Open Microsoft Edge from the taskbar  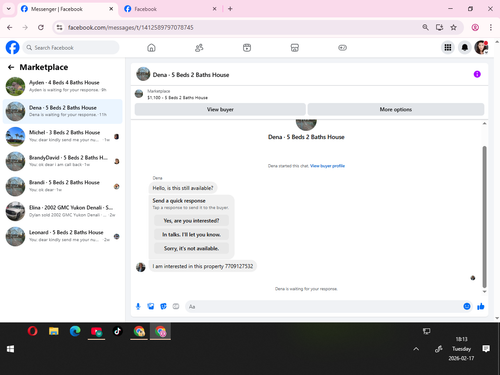click(x=75, y=331)
